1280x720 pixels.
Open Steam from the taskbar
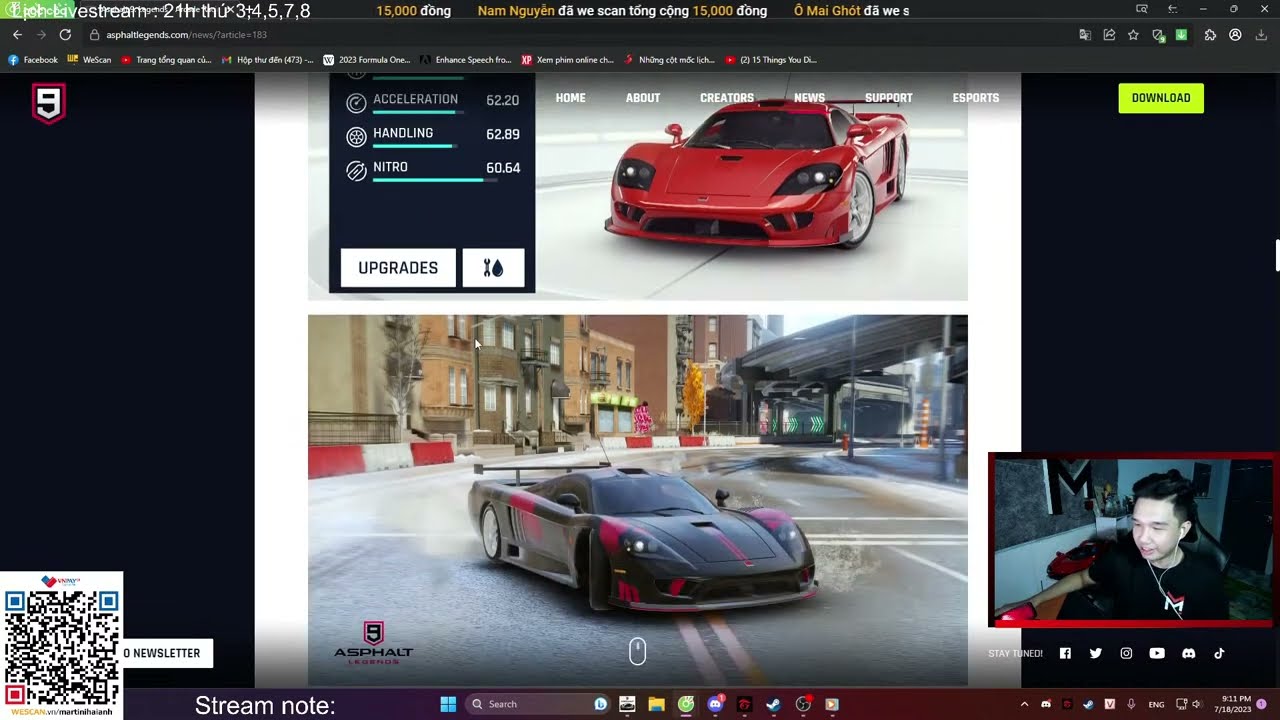[773, 704]
